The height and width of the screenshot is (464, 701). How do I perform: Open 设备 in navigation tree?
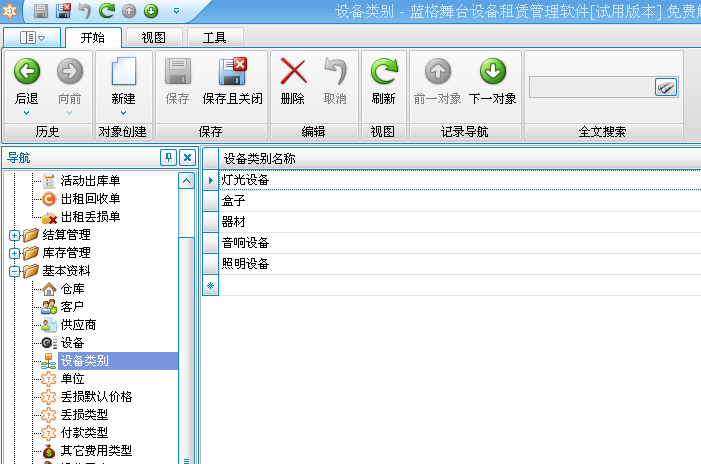pyautogui.click(x=72, y=343)
